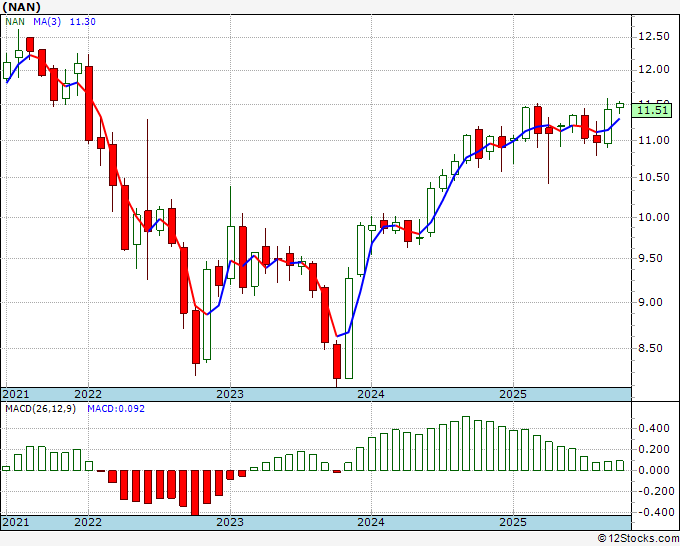The width and height of the screenshot is (680, 546).
Task: Click the 11.00 price axis label
Action: [x=654, y=141]
